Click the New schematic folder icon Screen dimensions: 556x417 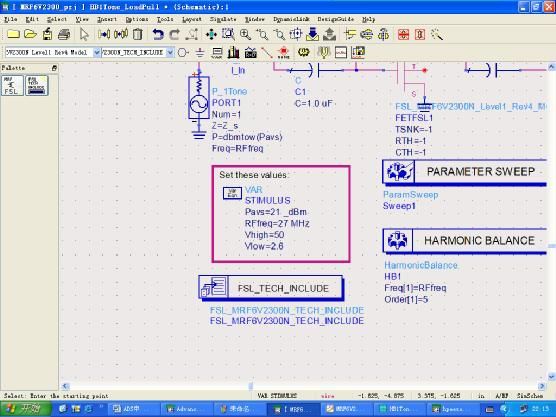(x=13, y=34)
